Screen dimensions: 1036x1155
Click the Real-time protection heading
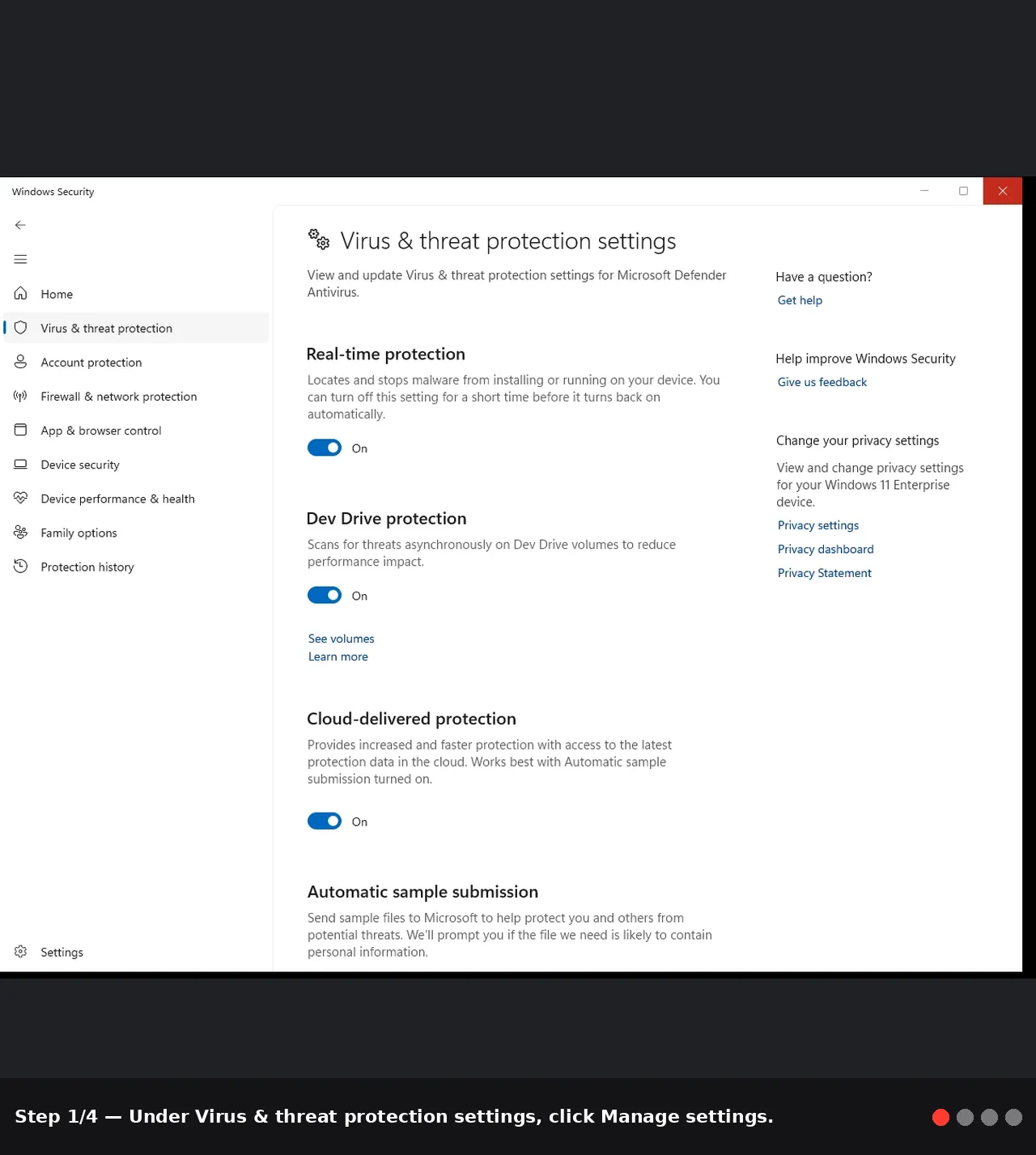(x=385, y=354)
